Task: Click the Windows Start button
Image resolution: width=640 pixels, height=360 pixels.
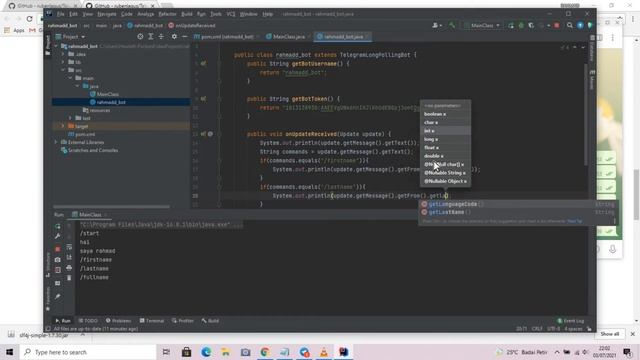Action: click(9, 352)
